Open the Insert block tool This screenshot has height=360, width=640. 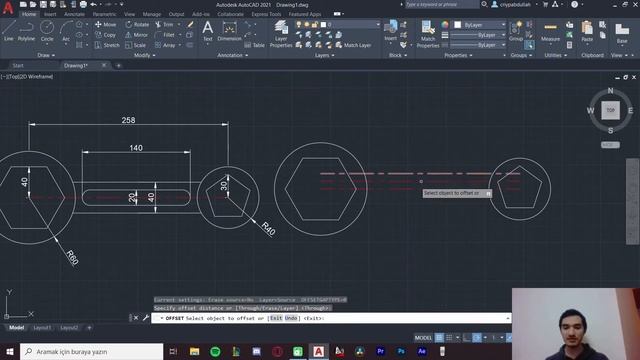click(x=391, y=31)
